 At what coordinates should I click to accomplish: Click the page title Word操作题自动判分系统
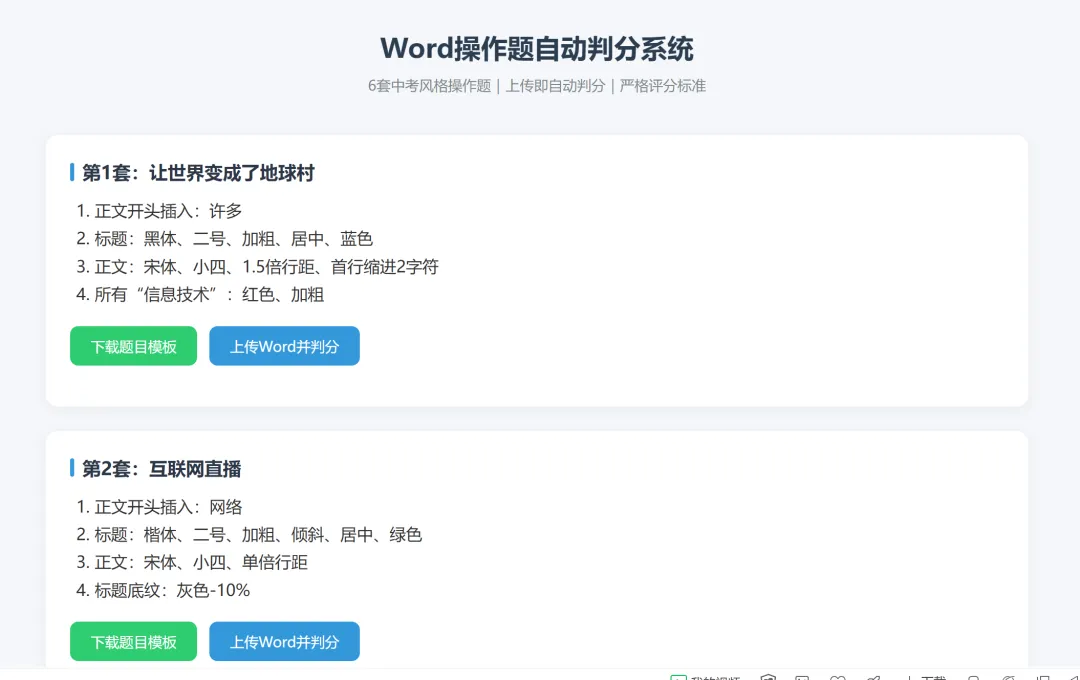(539, 49)
